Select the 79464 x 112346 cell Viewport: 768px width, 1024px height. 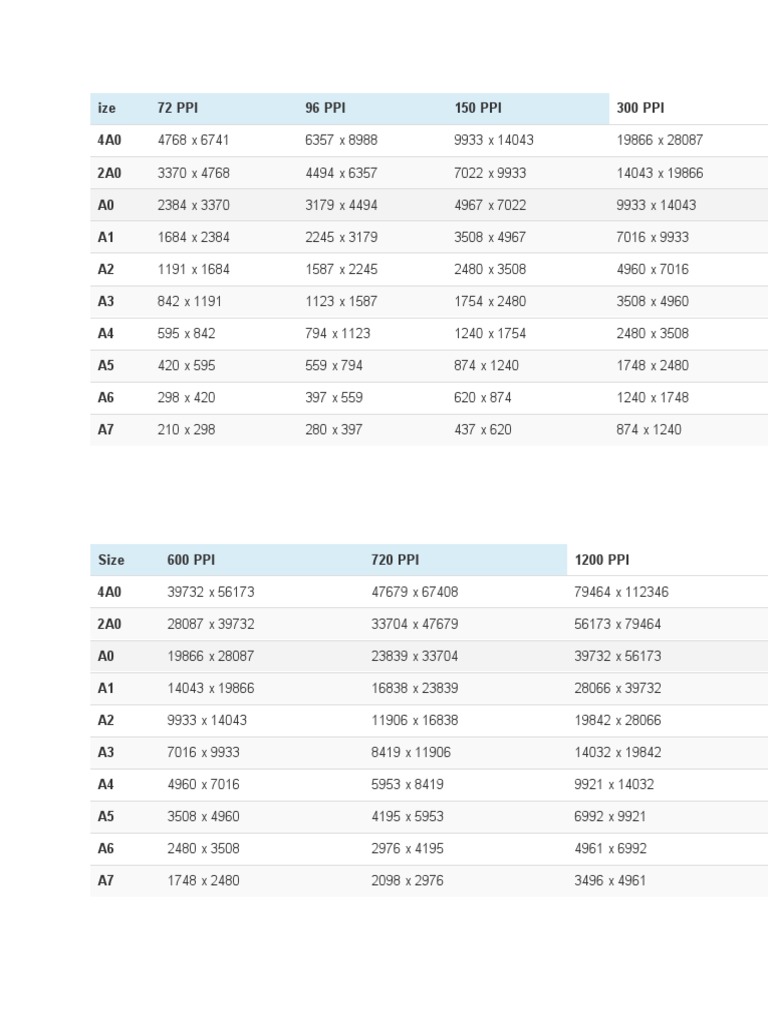621,592
